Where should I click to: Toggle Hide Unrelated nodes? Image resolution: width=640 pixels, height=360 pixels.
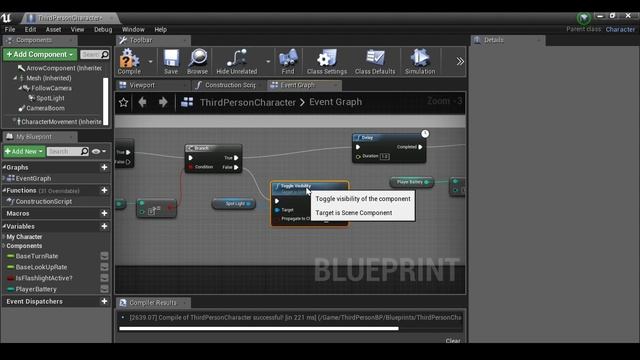[x=237, y=61]
